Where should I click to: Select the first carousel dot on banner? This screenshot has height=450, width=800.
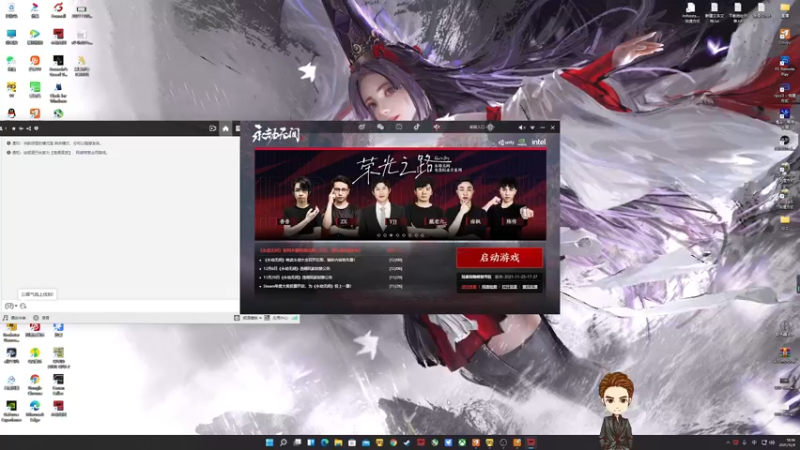[379, 235]
